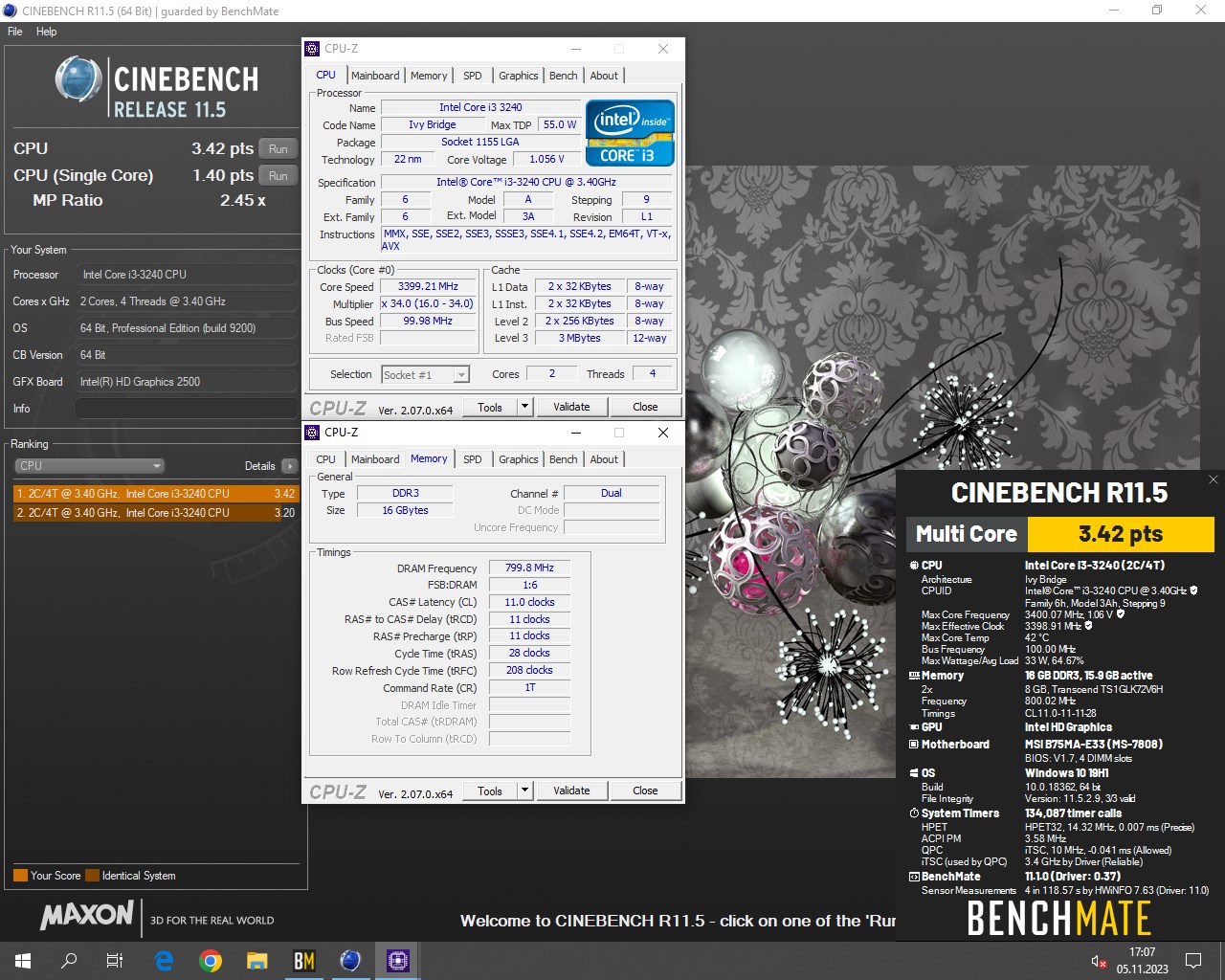Open Graphics tab in top CPU-Z
Image resolution: width=1225 pixels, height=980 pixels.
pos(519,76)
